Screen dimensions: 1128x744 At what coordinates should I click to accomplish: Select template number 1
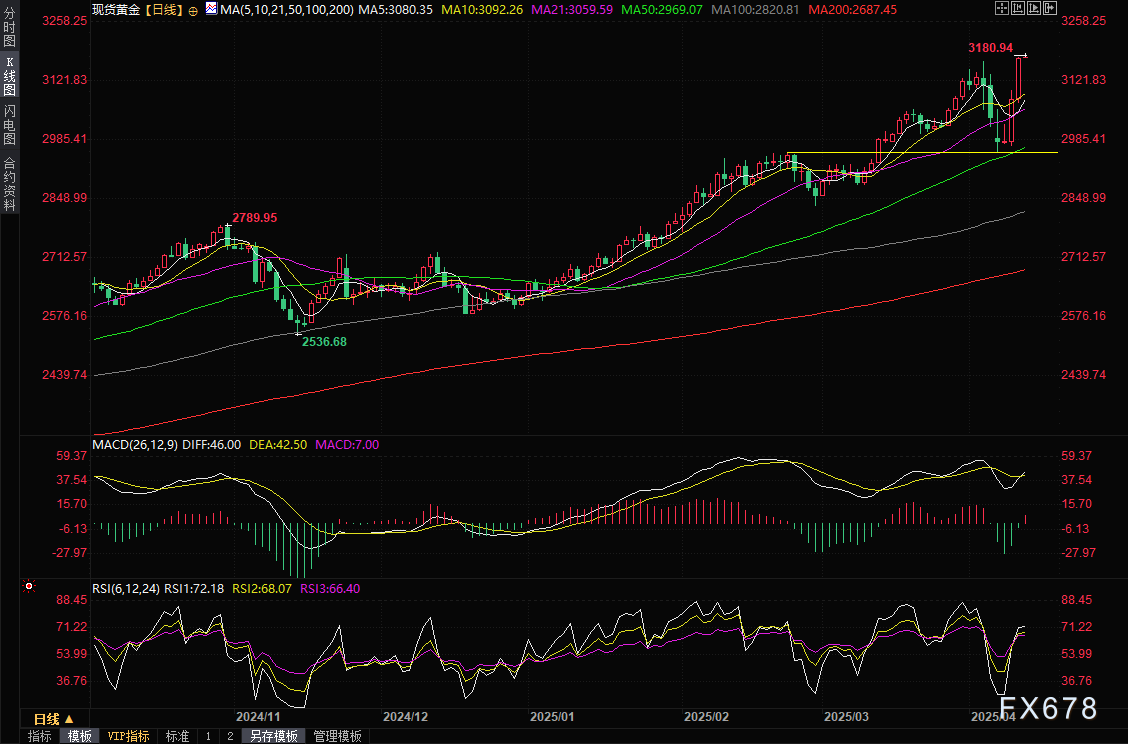(x=208, y=736)
